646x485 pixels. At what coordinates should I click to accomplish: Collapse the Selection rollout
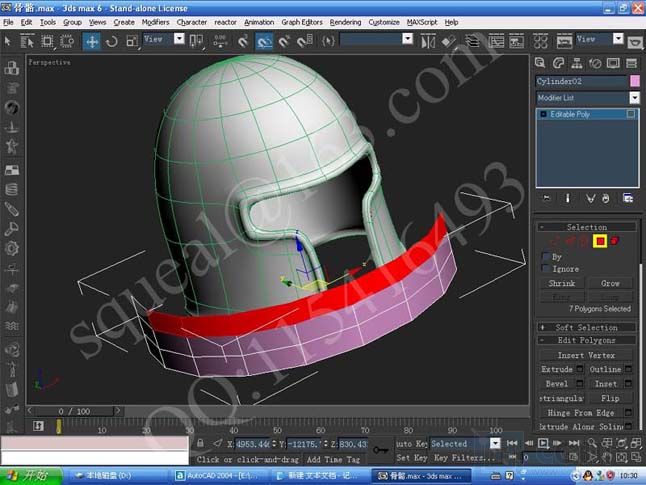click(587, 227)
